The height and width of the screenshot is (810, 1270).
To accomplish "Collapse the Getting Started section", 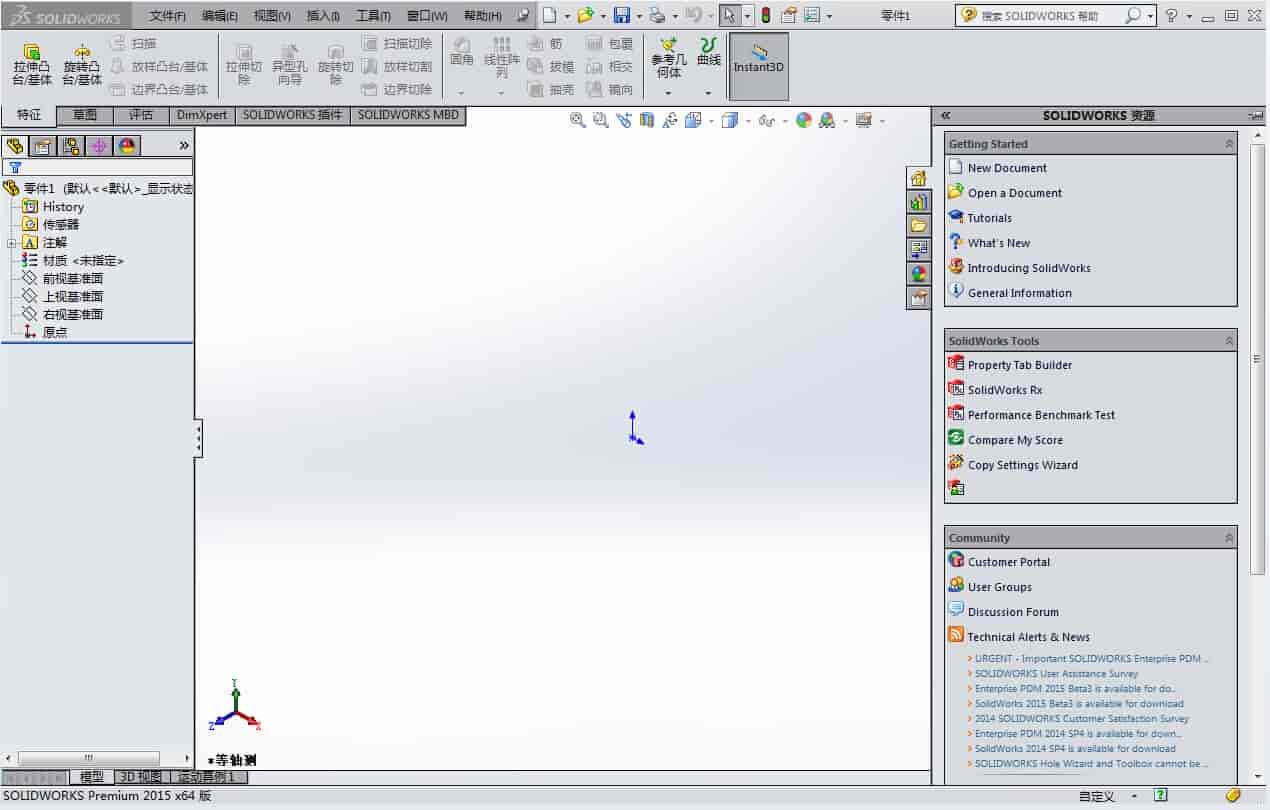I will 1229,143.
